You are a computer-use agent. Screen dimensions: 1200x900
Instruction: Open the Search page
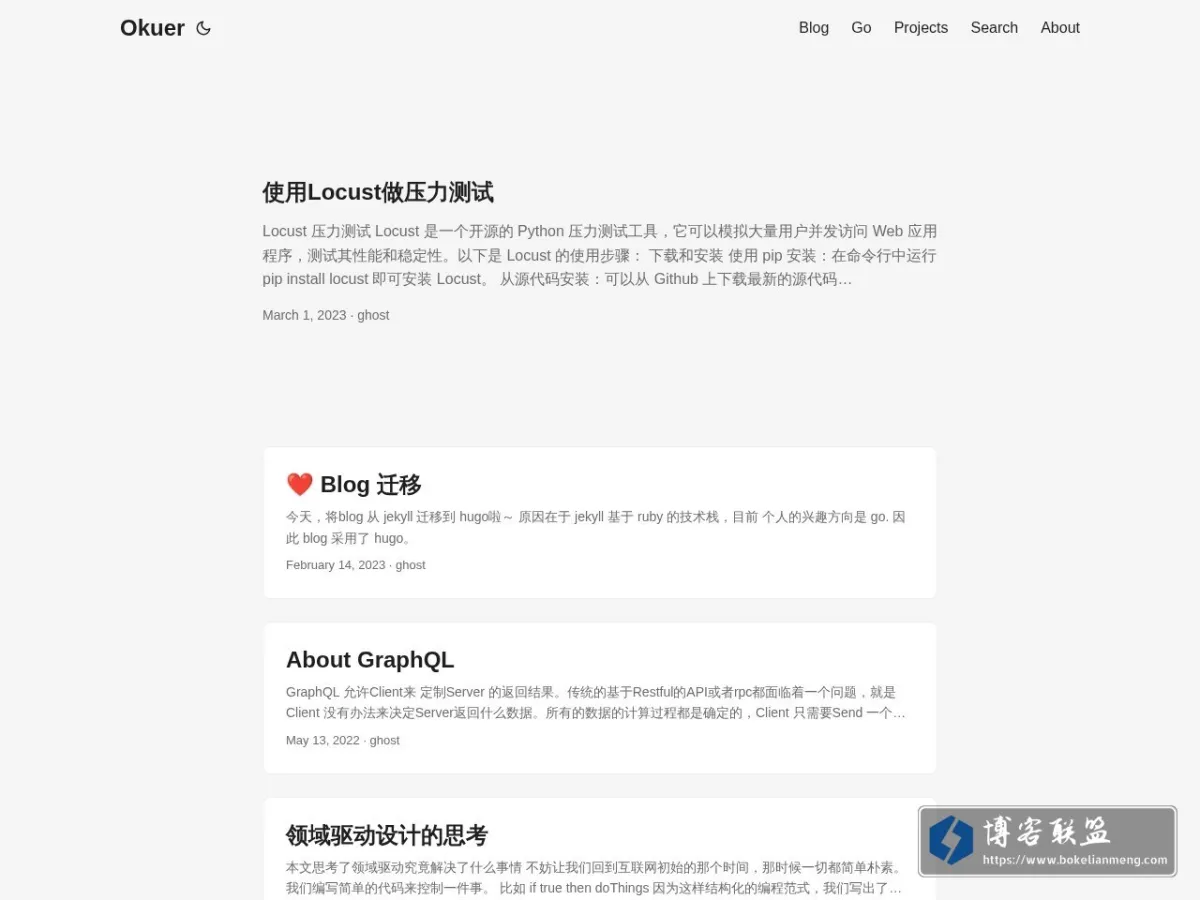[x=993, y=28]
